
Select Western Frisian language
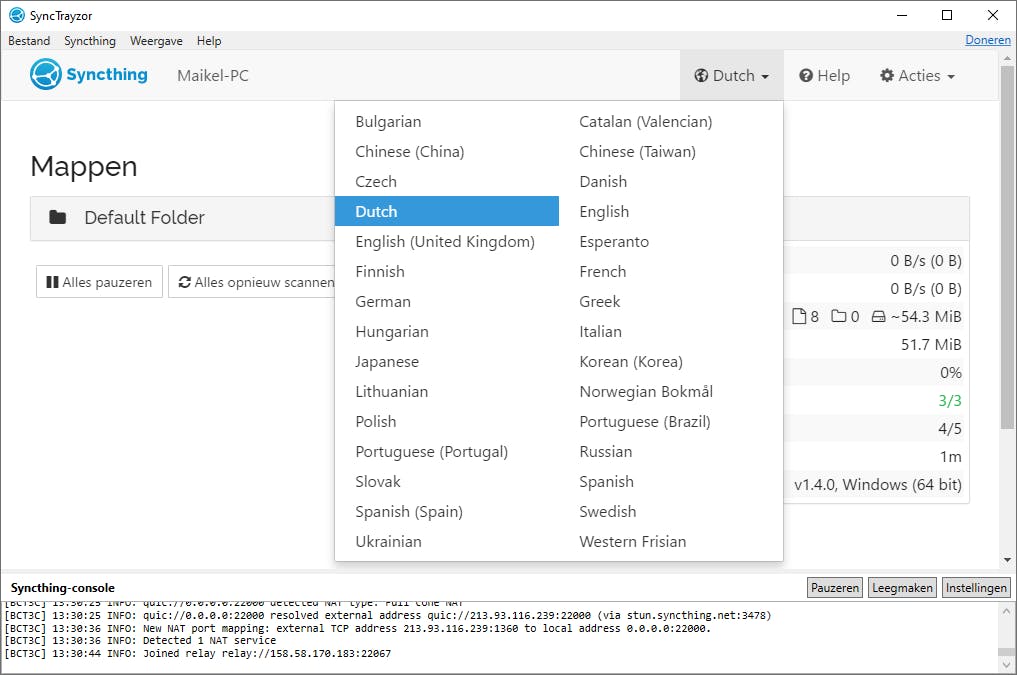click(x=671, y=541)
